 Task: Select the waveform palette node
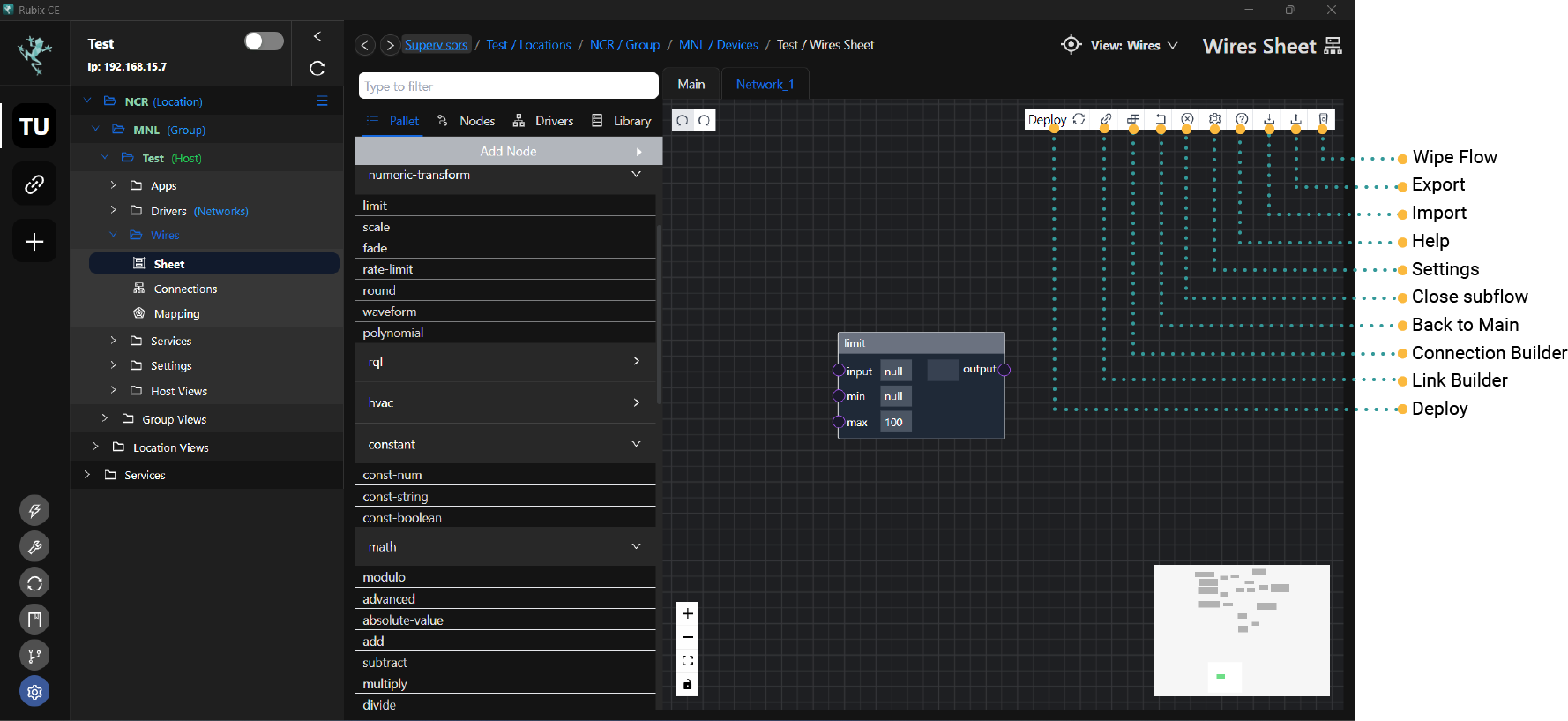click(x=505, y=312)
